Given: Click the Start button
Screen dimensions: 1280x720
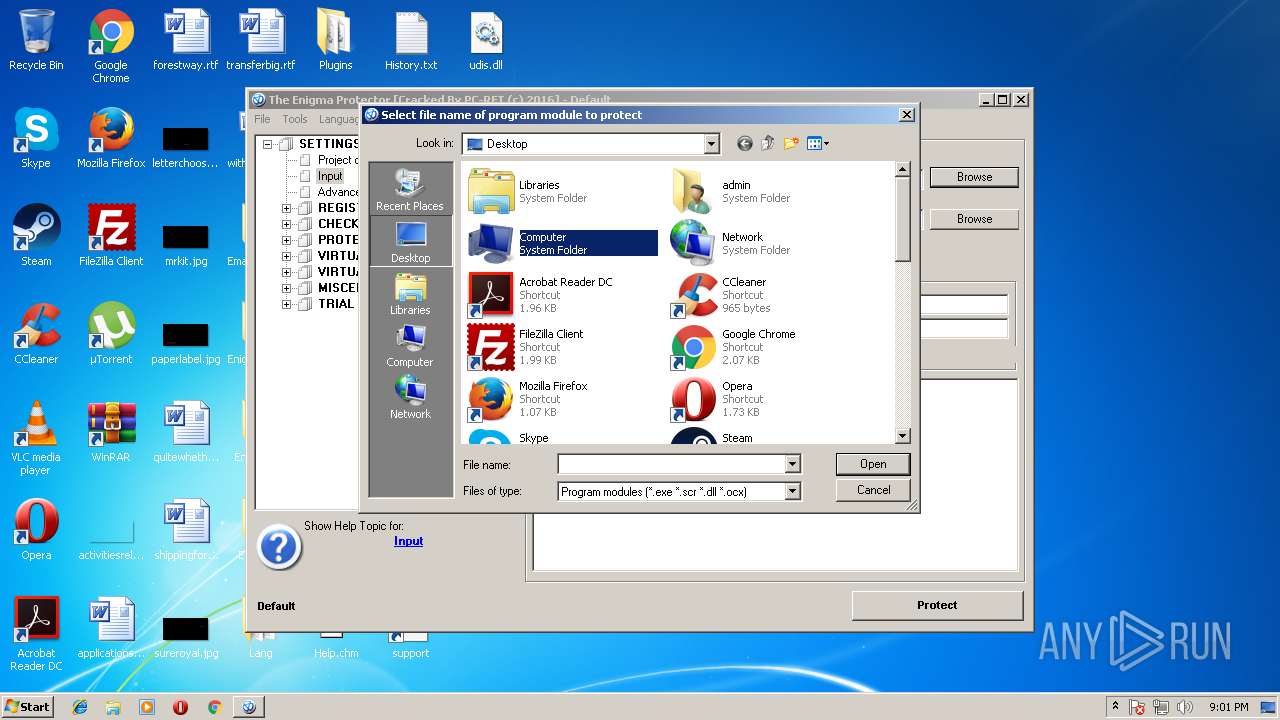Looking at the screenshot, I should click(28, 707).
